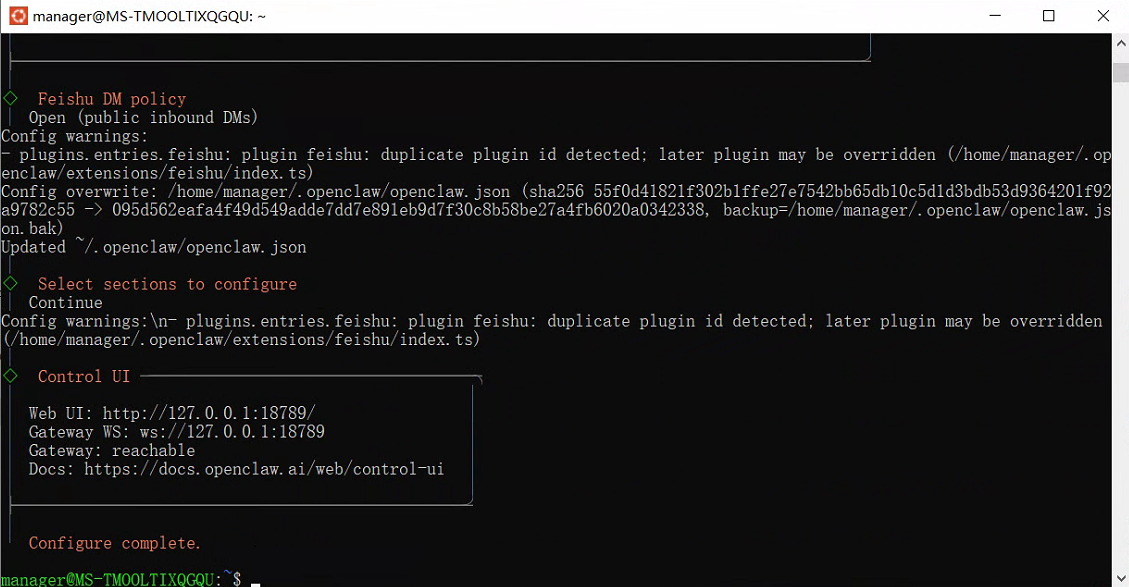Image resolution: width=1129 pixels, height=587 pixels.
Task: Click 'Select sections to configure' heading
Action: click(167, 284)
